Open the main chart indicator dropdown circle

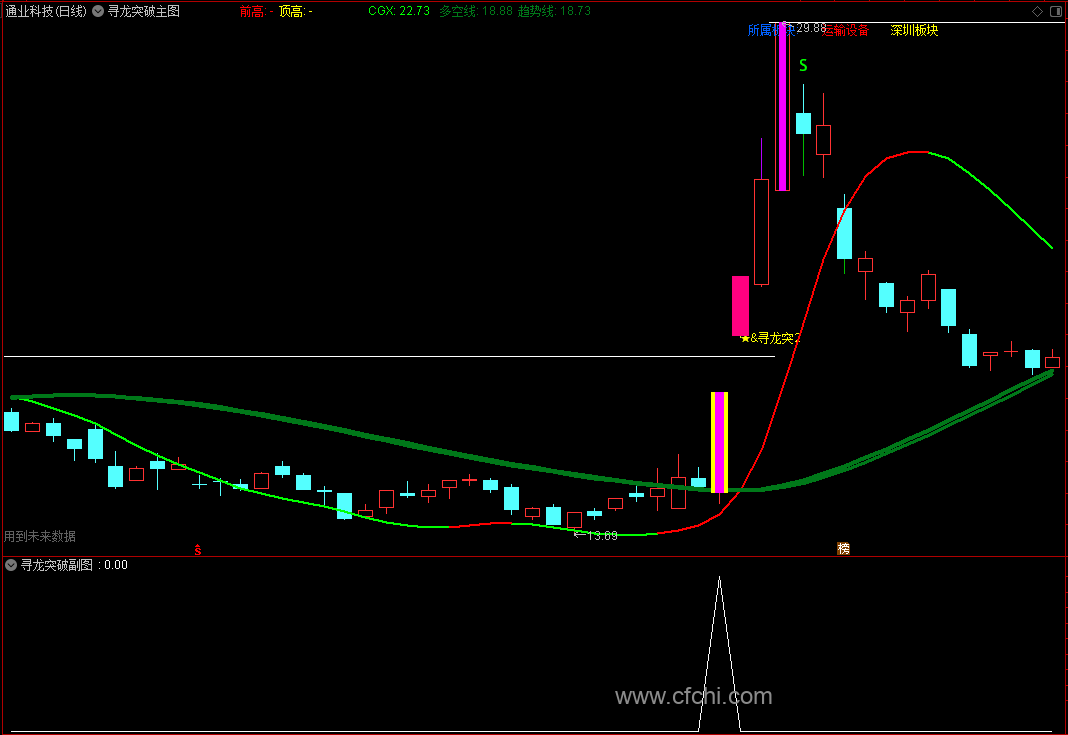(x=98, y=11)
